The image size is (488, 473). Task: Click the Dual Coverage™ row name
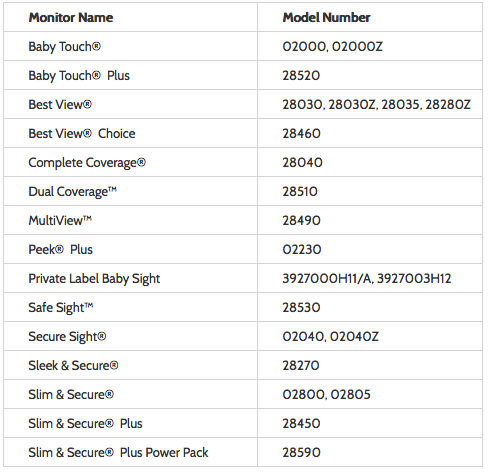pyautogui.click(x=73, y=192)
